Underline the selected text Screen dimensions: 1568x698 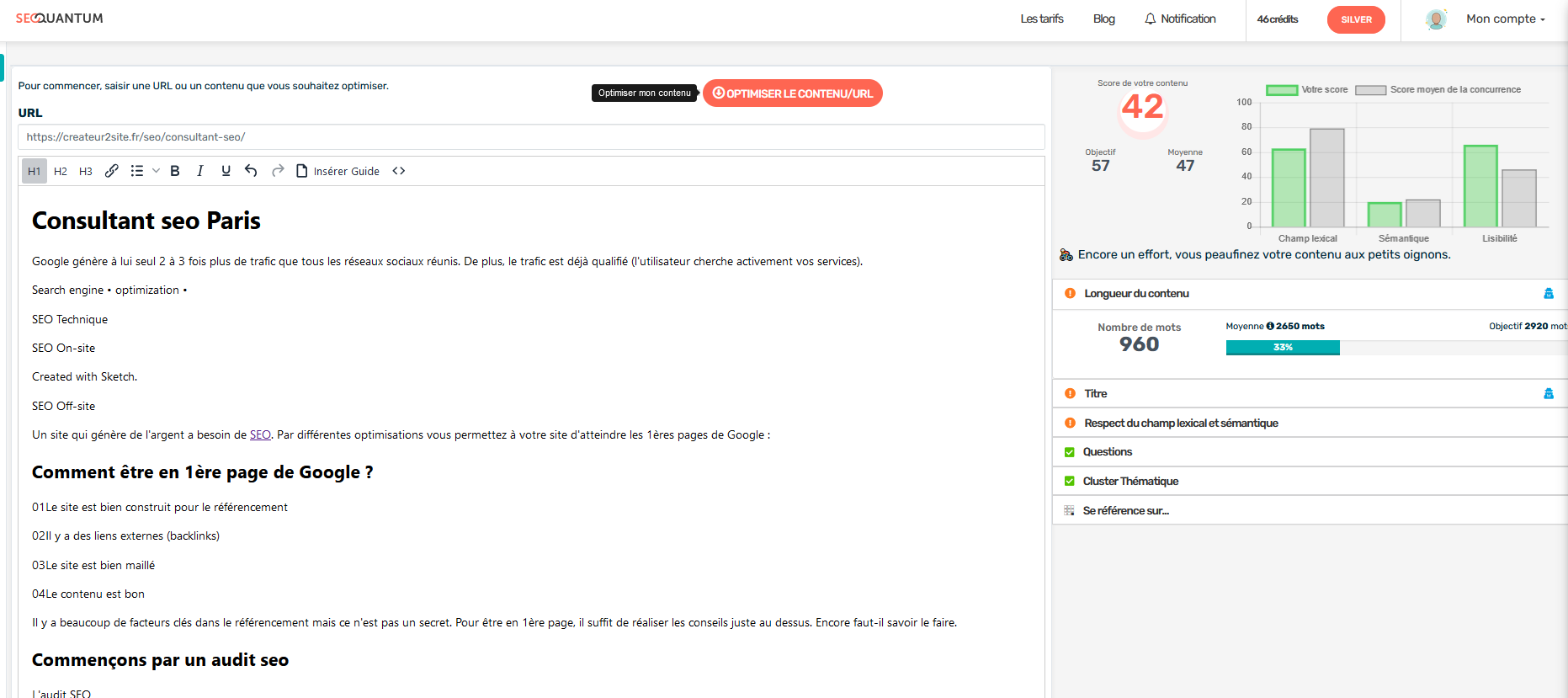click(226, 171)
